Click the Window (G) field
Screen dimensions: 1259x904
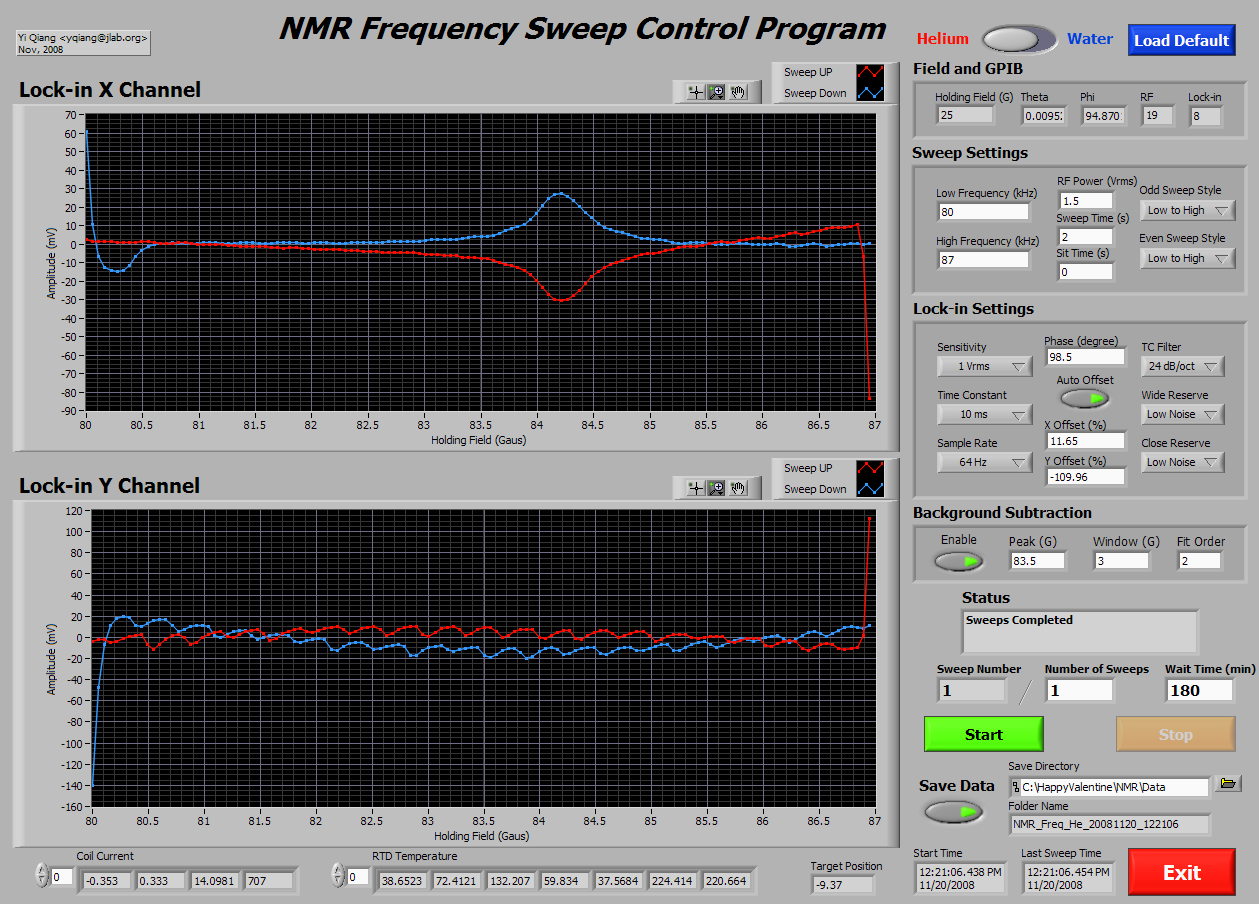pyautogui.click(x=1121, y=561)
